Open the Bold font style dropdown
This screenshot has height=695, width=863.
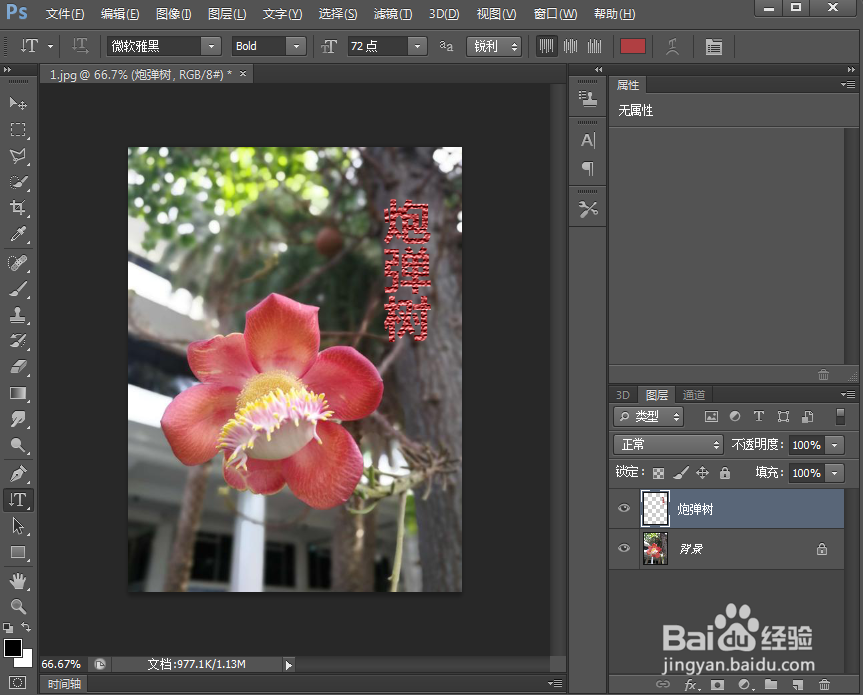(296, 47)
